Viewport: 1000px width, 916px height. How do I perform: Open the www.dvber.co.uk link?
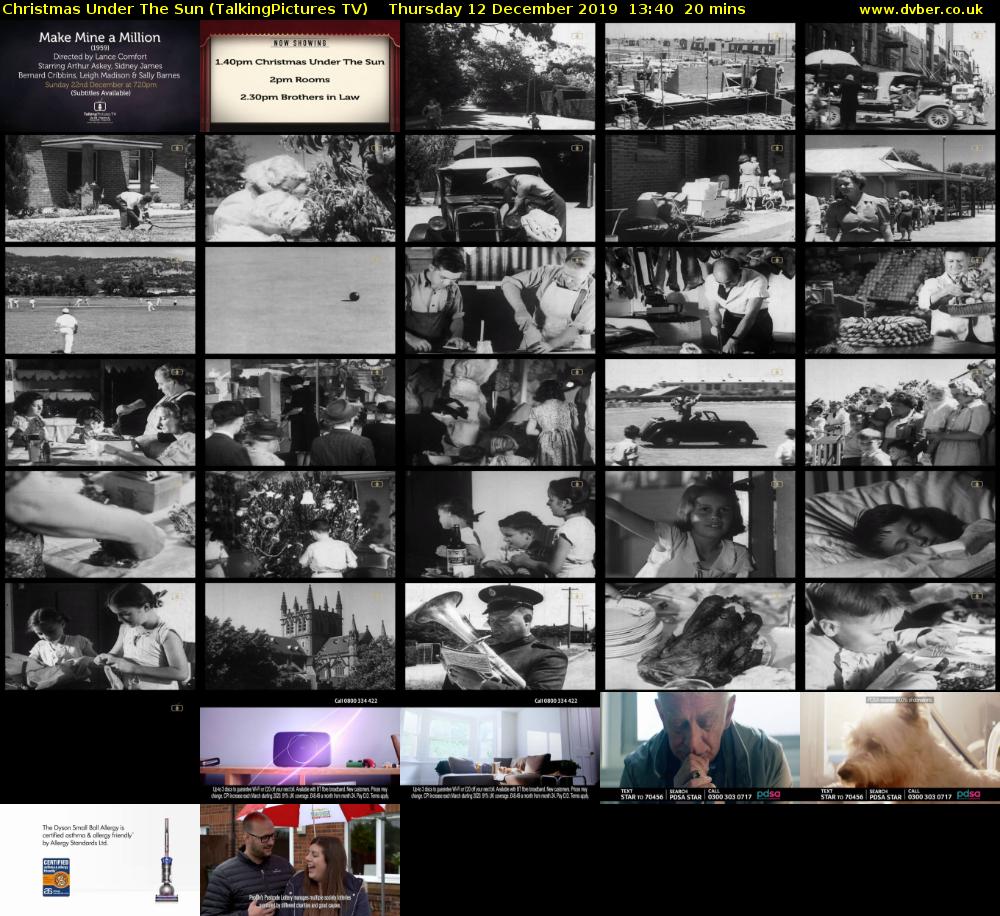coord(921,10)
